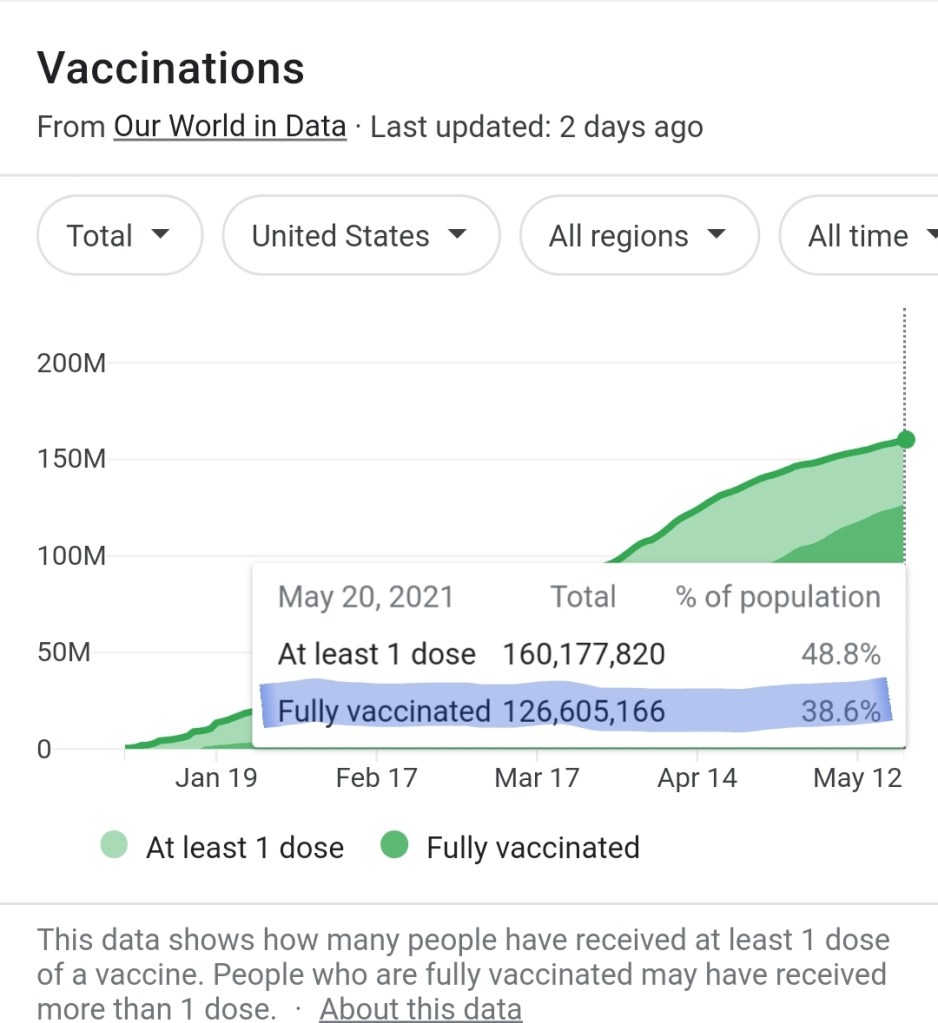This screenshot has width=938, height=1023.
Task: Click the Vaccinations heading
Action: pos(171,69)
